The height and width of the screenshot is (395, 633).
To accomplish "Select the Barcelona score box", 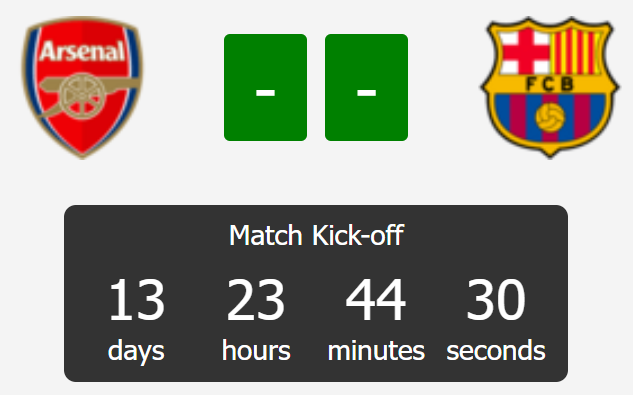I will (x=366, y=88).
